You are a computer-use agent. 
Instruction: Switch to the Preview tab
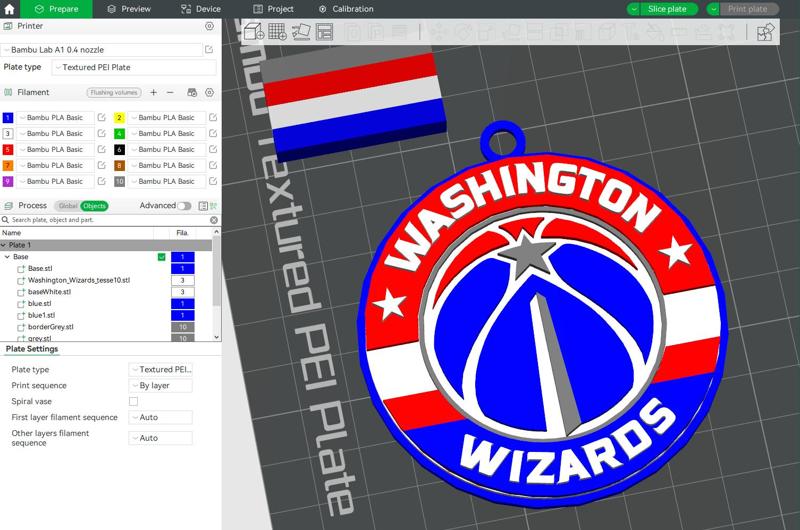coord(129,9)
